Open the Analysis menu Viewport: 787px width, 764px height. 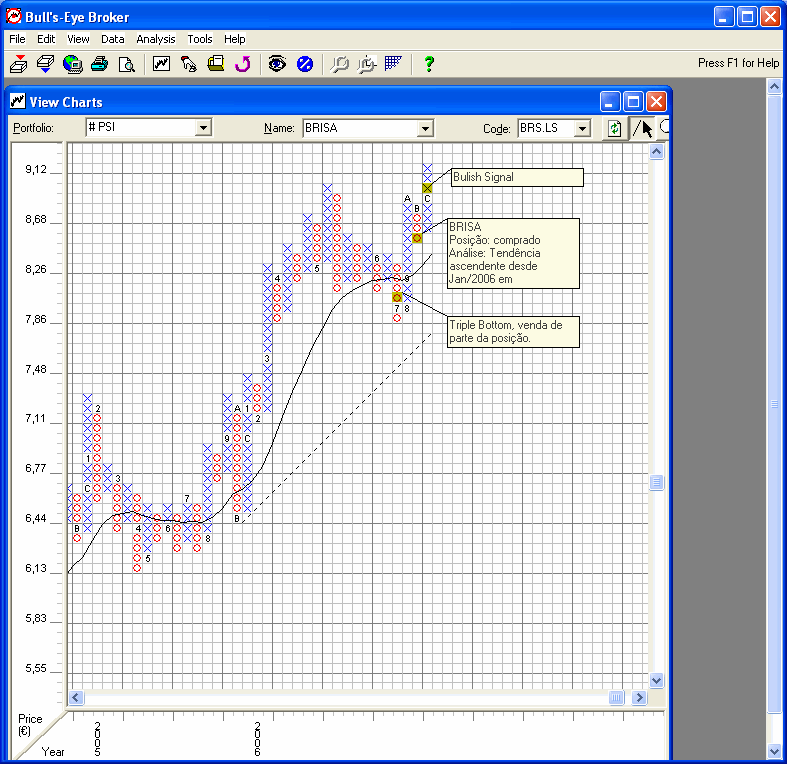(155, 39)
